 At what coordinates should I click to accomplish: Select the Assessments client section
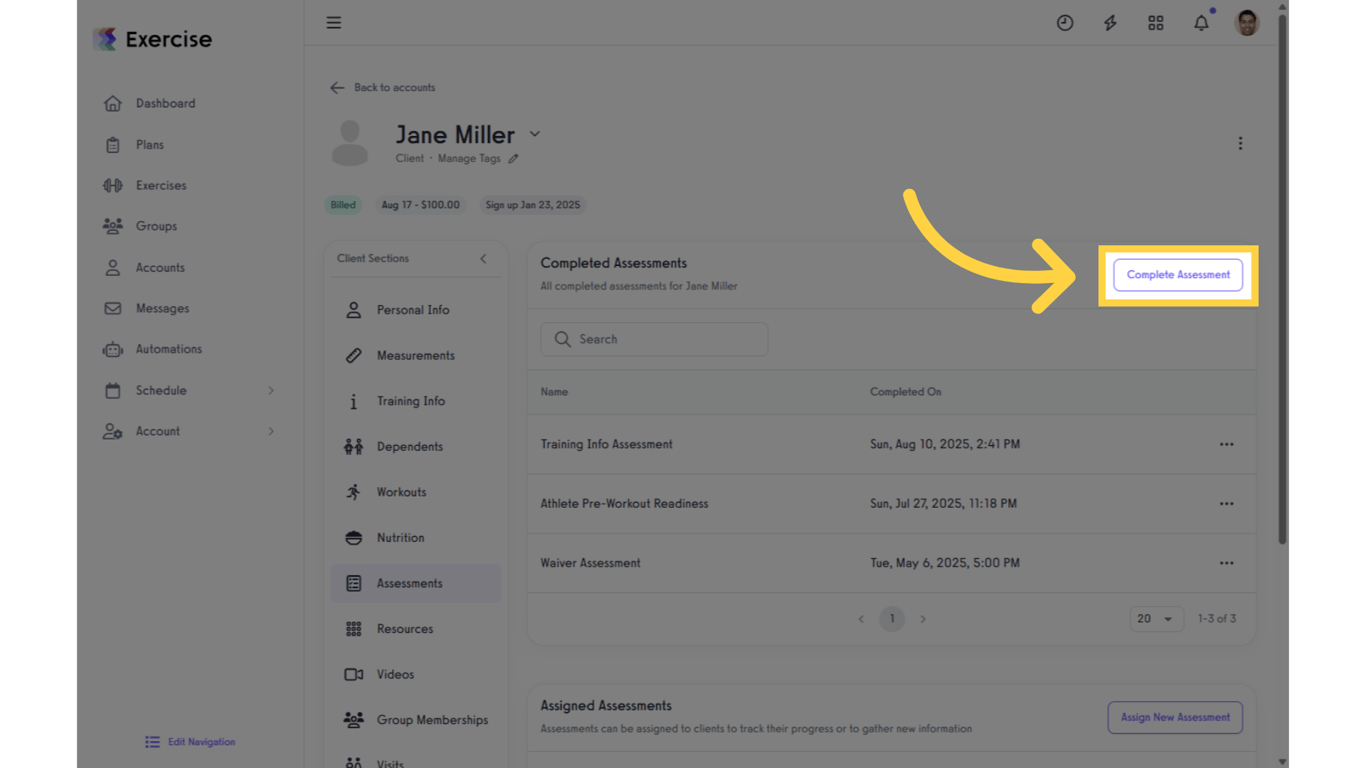click(416, 584)
